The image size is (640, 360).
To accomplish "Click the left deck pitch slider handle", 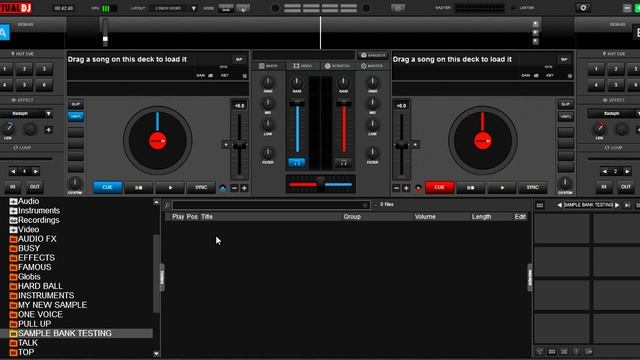I will (x=239, y=144).
